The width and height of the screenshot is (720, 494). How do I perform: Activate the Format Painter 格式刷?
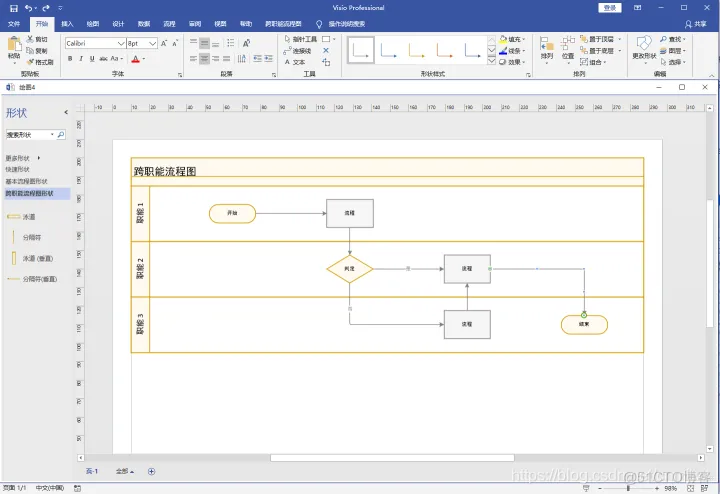click(40, 62)
